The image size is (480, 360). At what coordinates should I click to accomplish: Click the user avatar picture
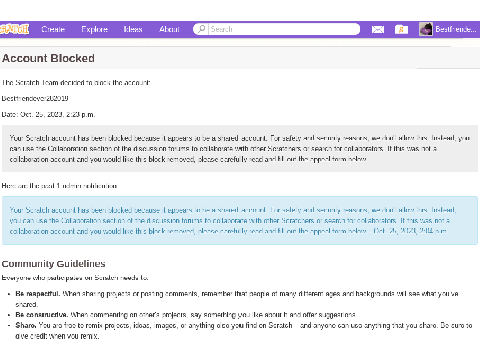(x=426, y=29)
